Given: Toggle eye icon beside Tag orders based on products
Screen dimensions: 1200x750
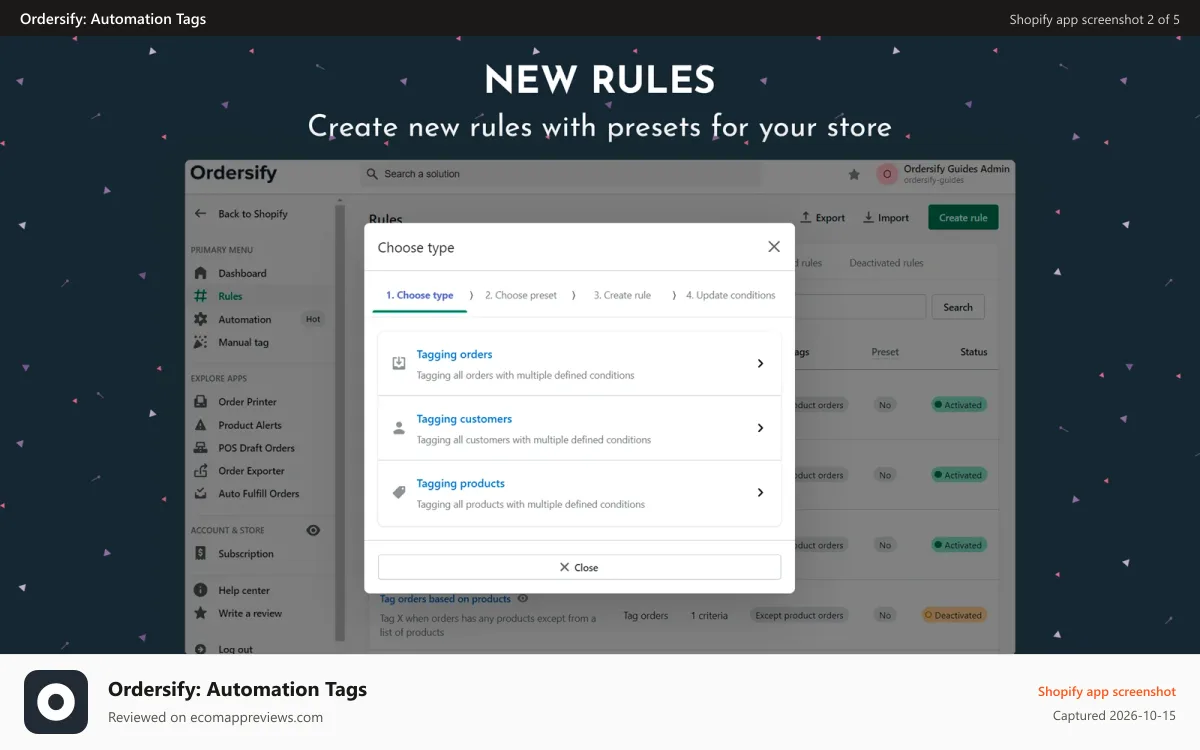Looking at the screenshot, I should click(x=523, y=599).
